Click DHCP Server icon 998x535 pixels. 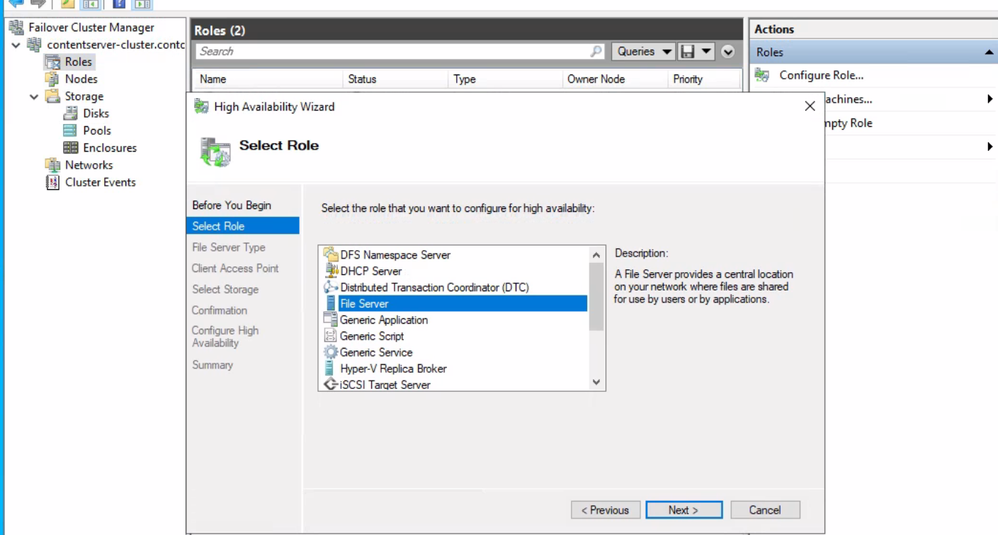tap(330, 270)
